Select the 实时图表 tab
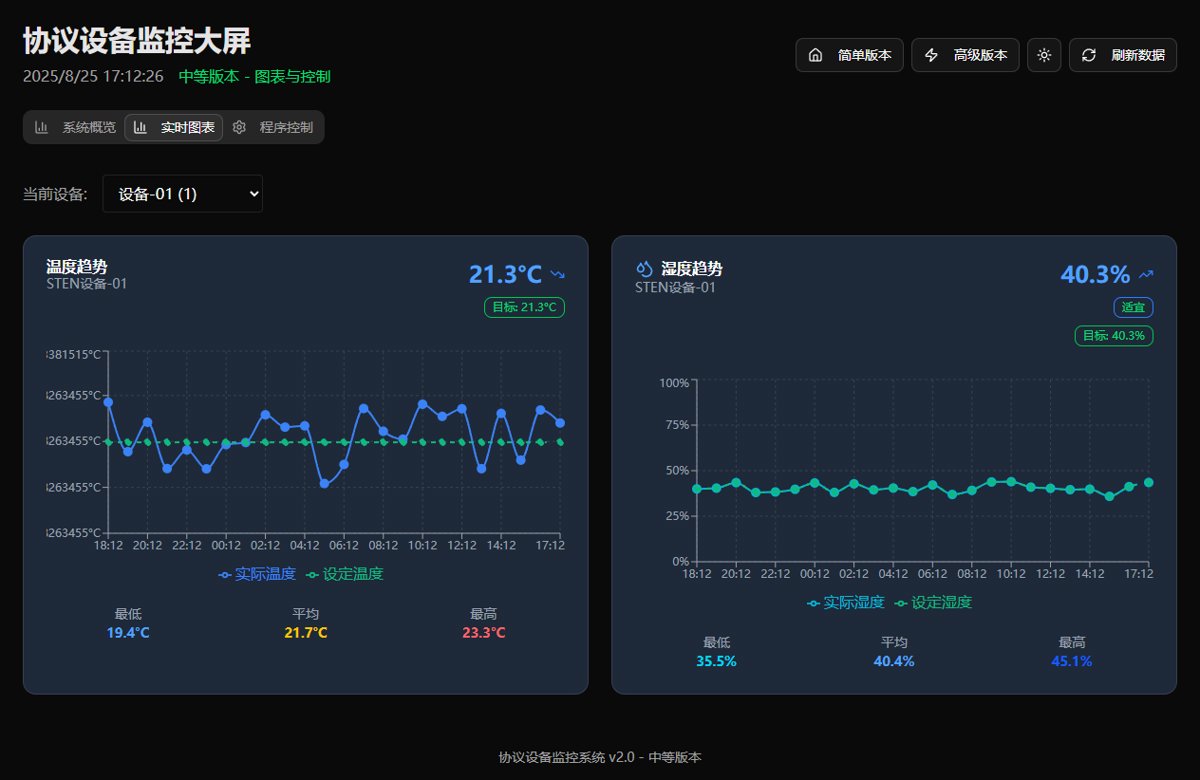The image size is (1200, 780). tap(174, 127)
